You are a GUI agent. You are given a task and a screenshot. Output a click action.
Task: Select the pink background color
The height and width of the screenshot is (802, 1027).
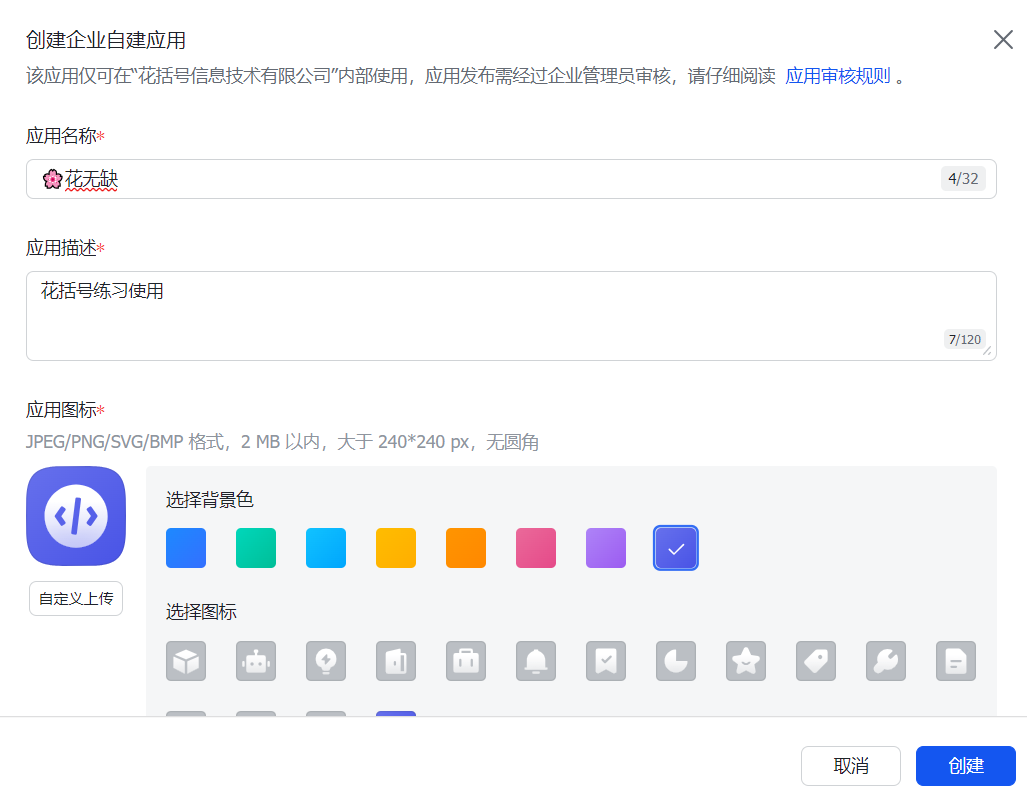536,548
